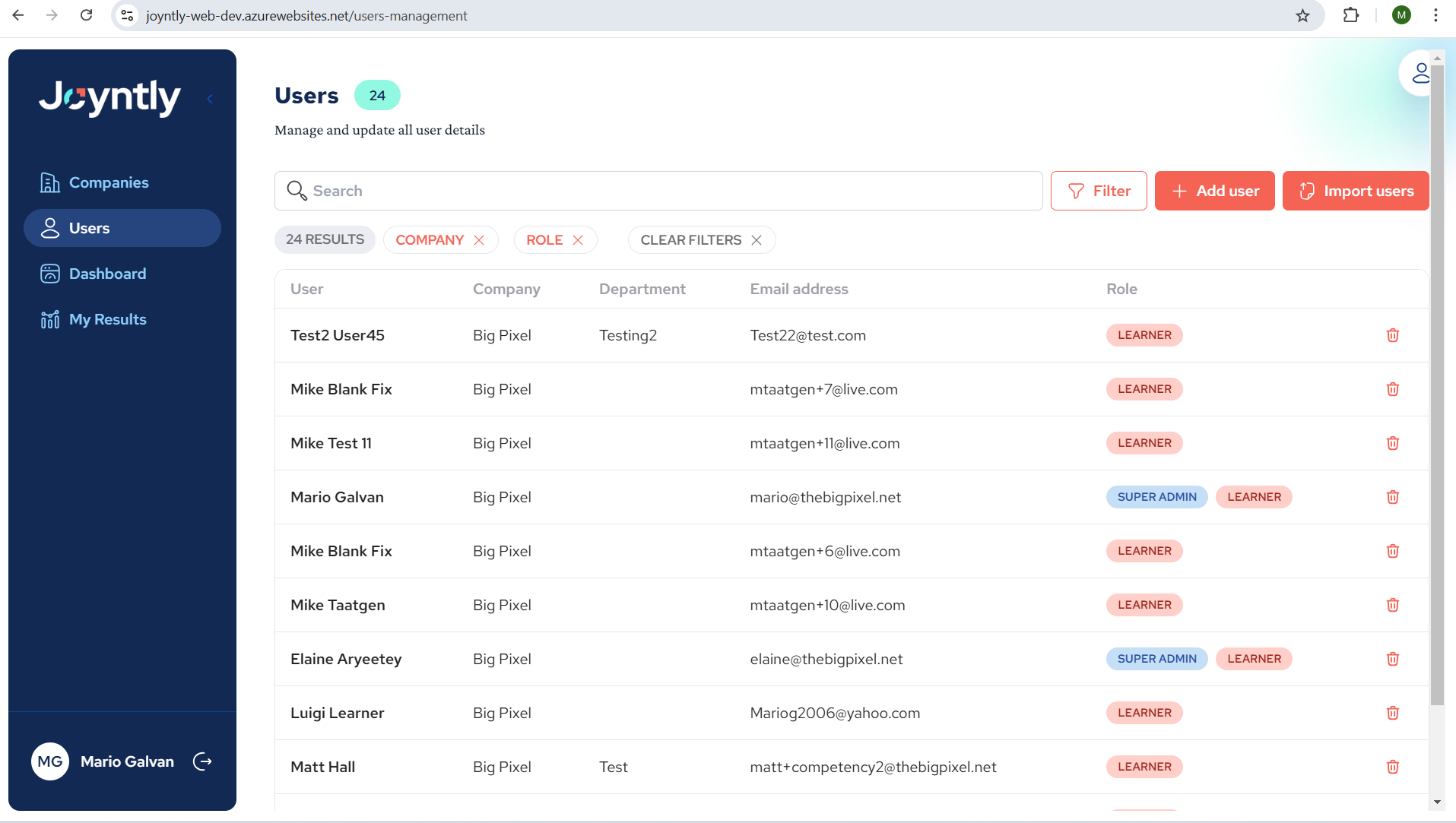Open the Filter options

point(1098,191)
